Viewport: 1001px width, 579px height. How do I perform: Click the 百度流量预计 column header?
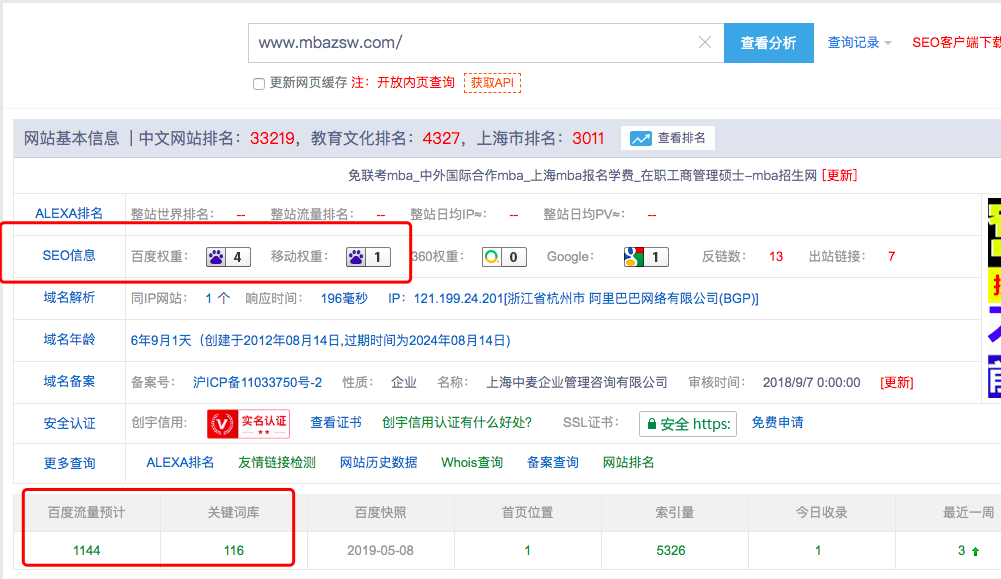click(x=87, y=513)
